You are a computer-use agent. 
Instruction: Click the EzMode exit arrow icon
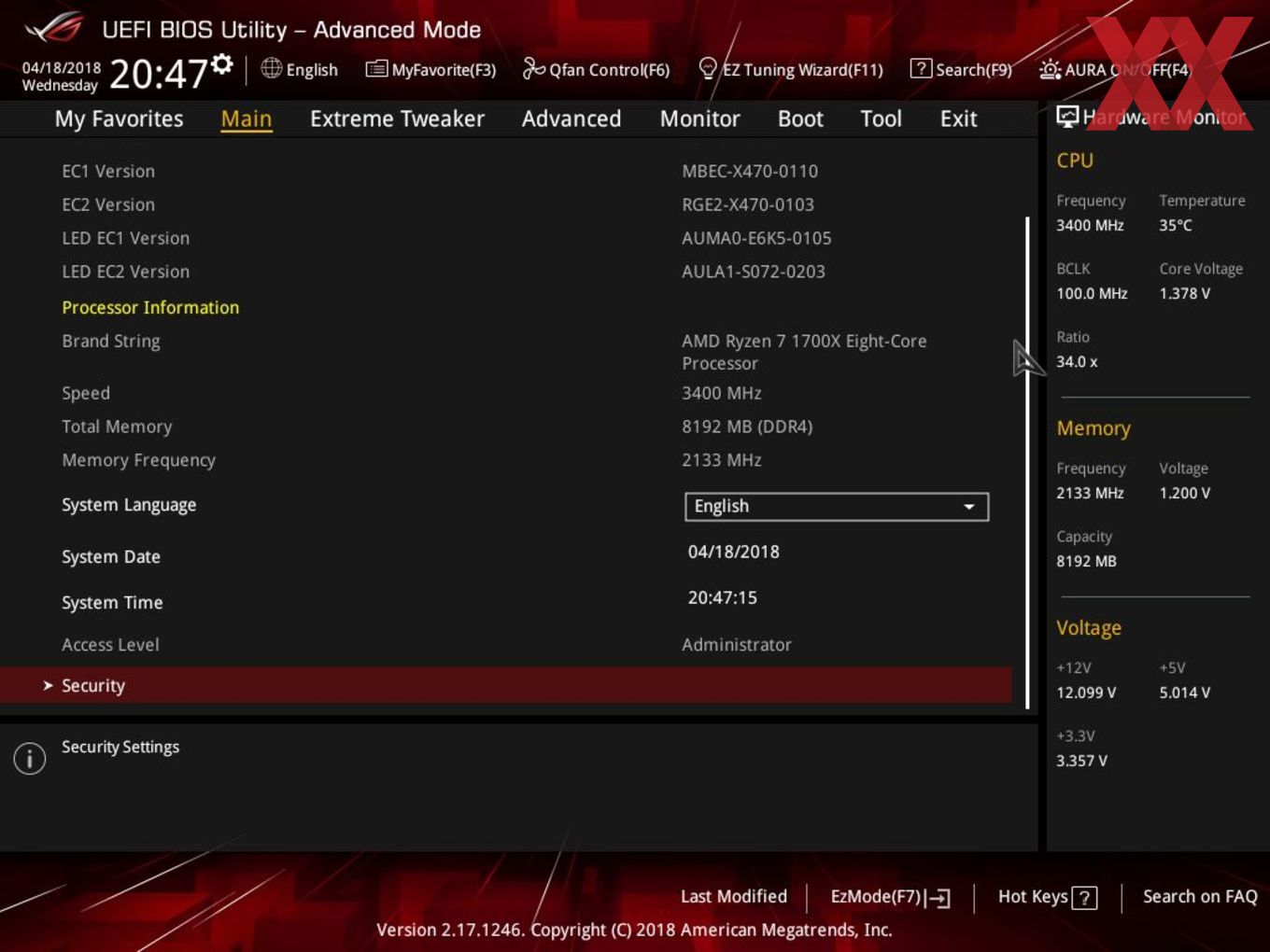[938, 898]
